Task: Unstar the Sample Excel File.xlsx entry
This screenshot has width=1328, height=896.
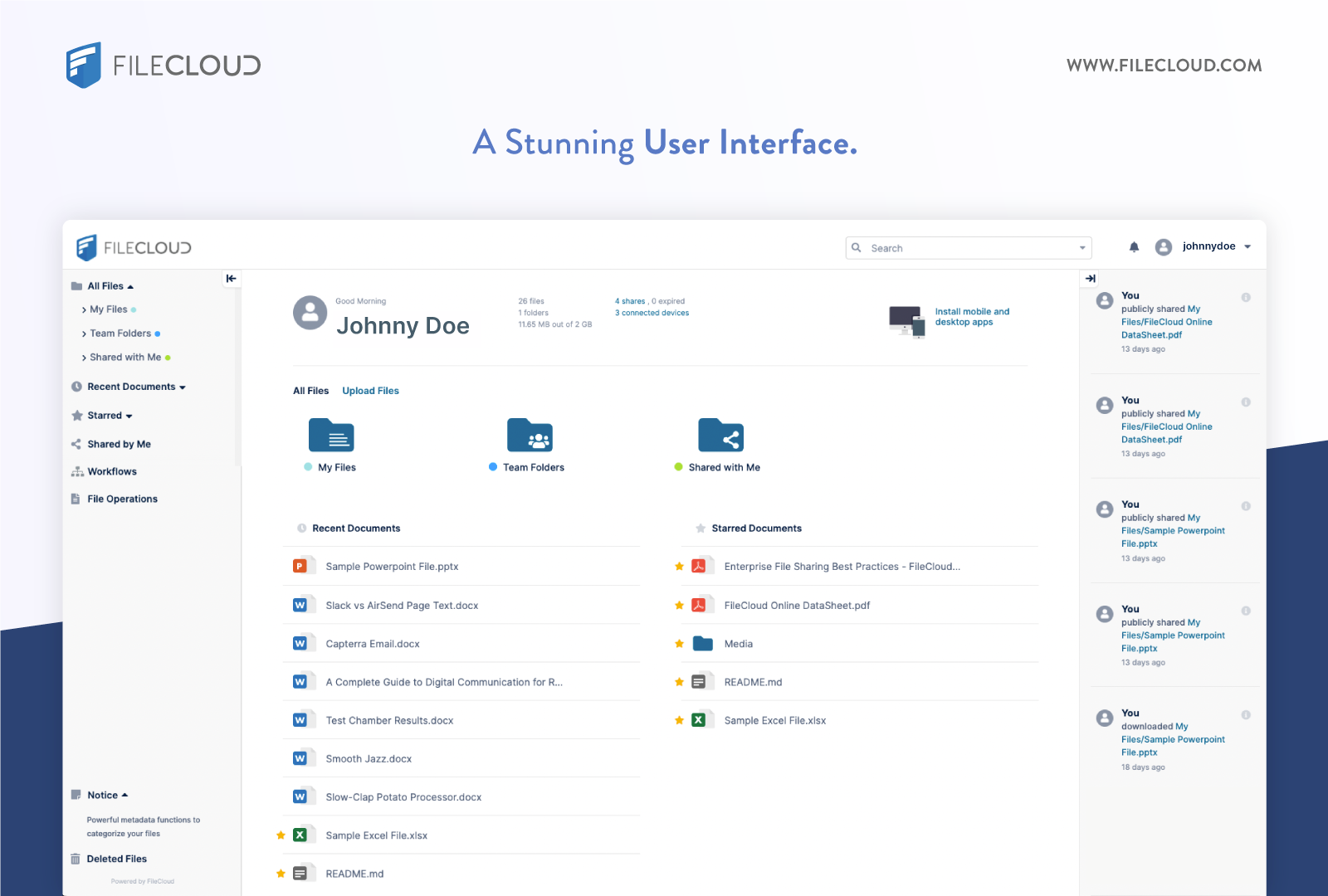Action: (x=679, y=720)
